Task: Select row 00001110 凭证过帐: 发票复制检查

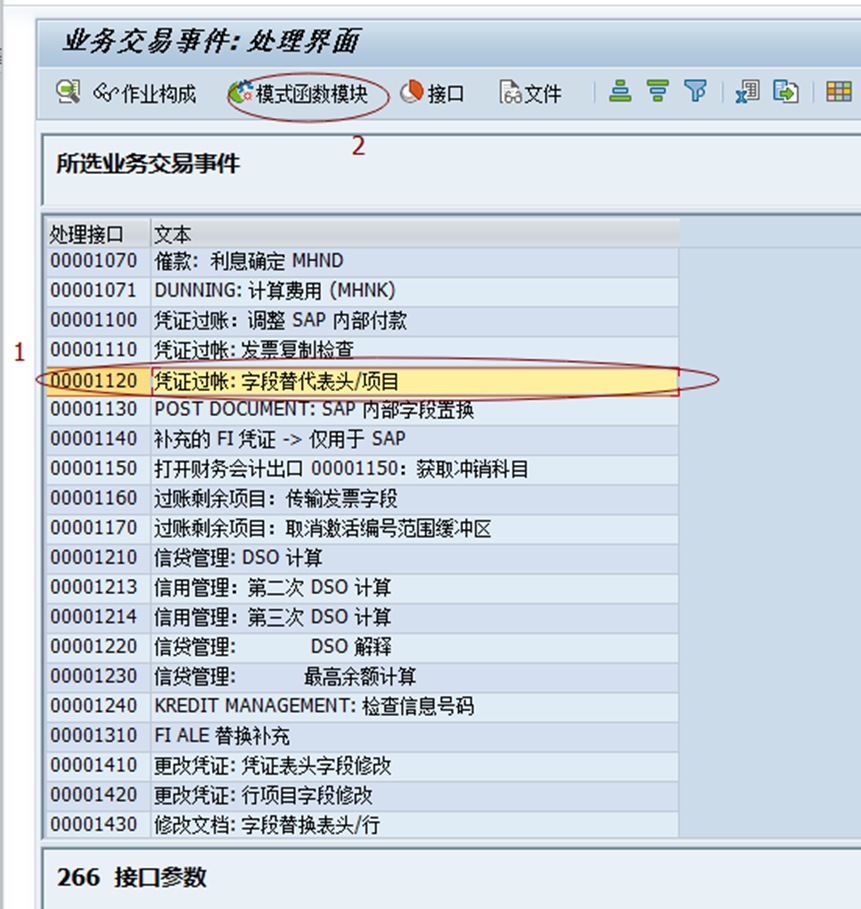Action: [362, 350]
